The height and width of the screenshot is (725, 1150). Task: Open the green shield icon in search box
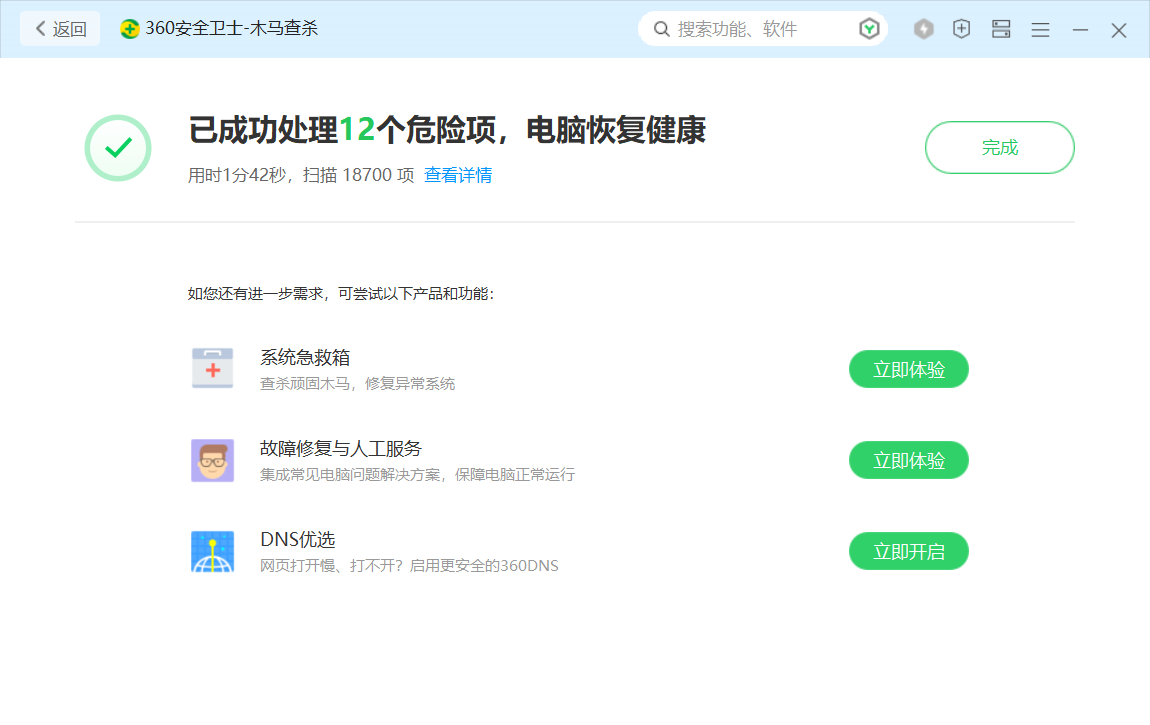pos(869,29)
